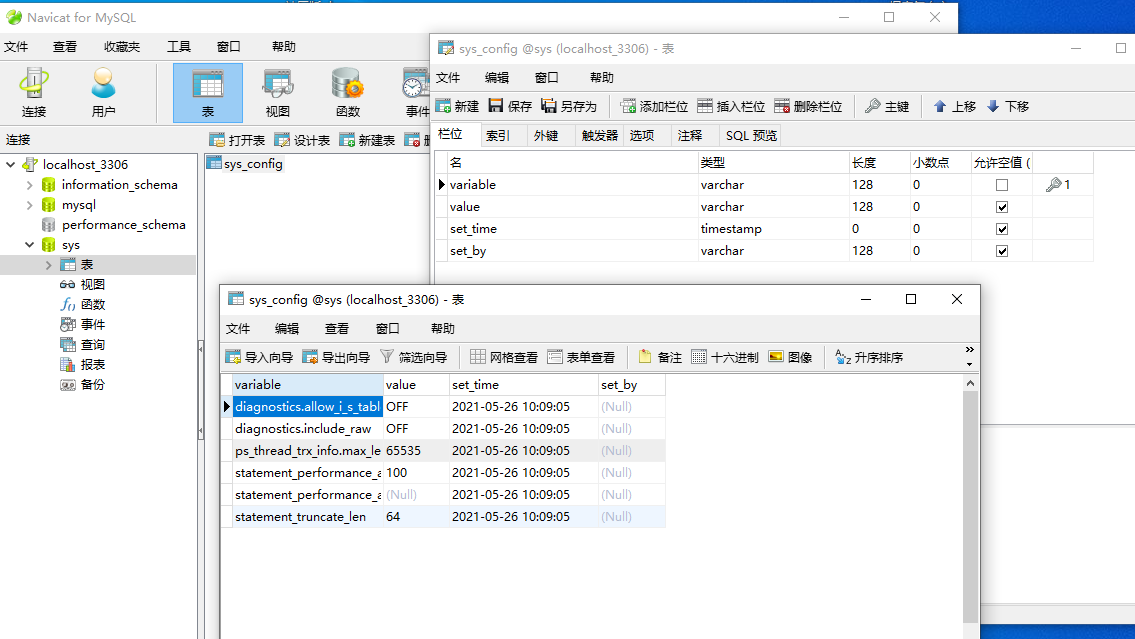Expand the information_schema database node

[30, 185]
